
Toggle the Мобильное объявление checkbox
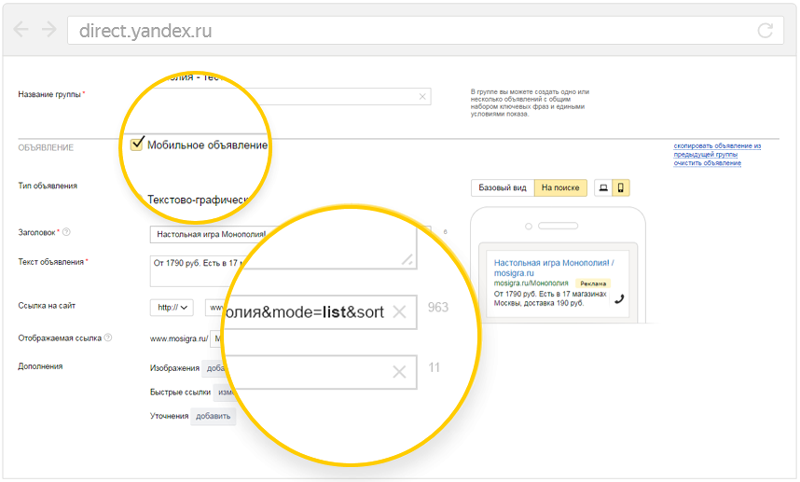click(x=137, y=144)
